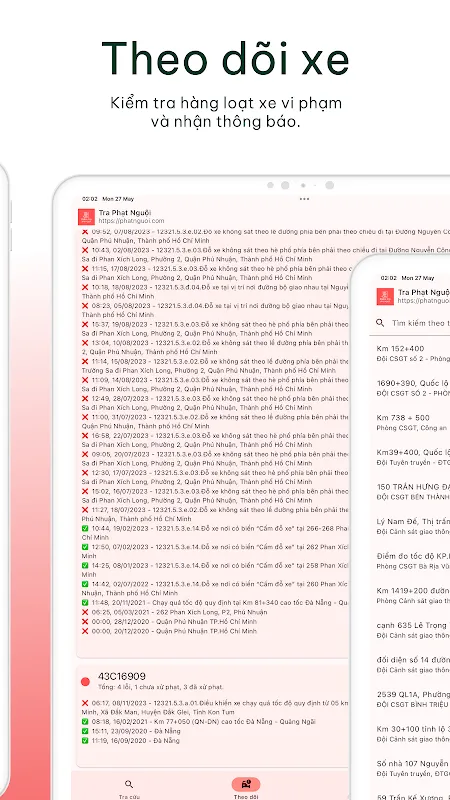Tap red status dot next to 43C16909
Image resolution: width=450 pixels, height=800 pixels.
click(85, 682)
